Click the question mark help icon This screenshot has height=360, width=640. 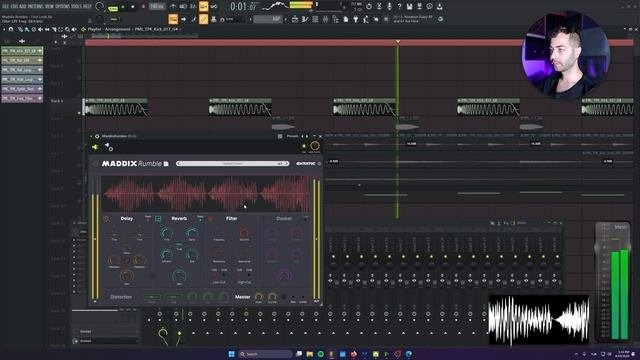point(399,7)
